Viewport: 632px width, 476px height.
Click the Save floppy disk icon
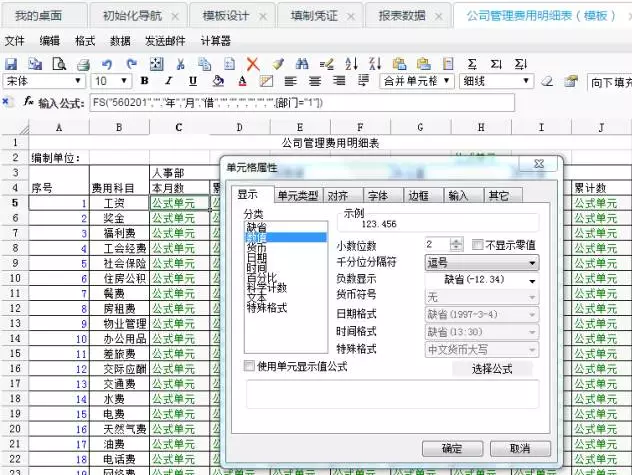pyautogui.click(x=10, y=64)
